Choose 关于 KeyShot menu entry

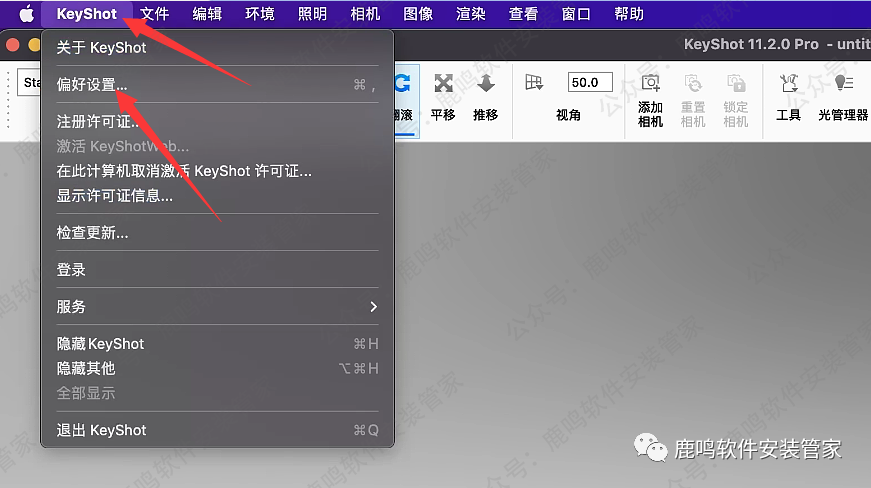pos(101,48)
